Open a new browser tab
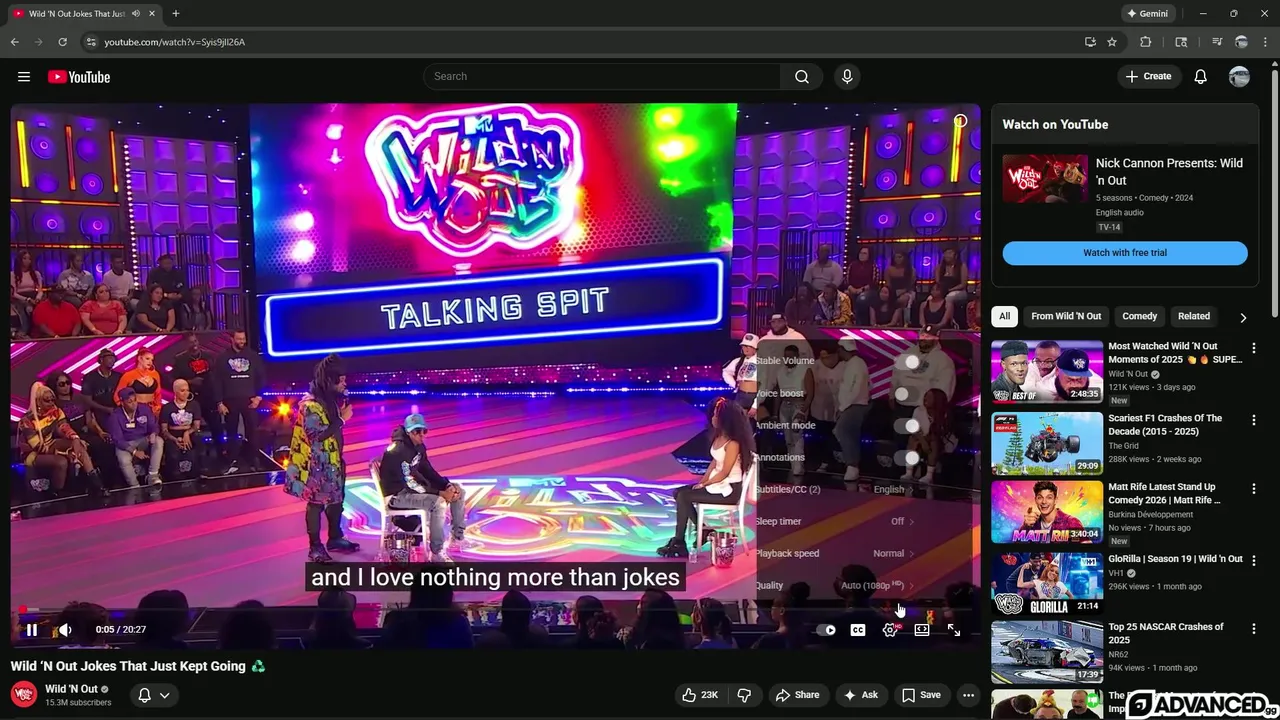This screenshot has width=1280, height=720. click(176, 14)
